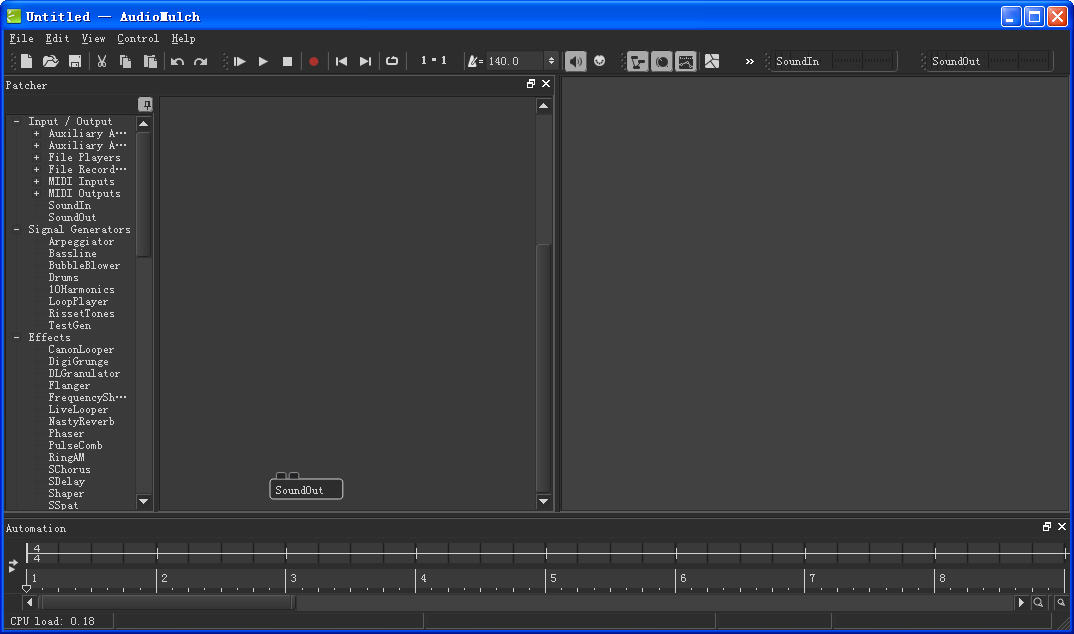
Task: Save the document with the floppy icon
Action: pyautogui.click(x=75, y=61)
